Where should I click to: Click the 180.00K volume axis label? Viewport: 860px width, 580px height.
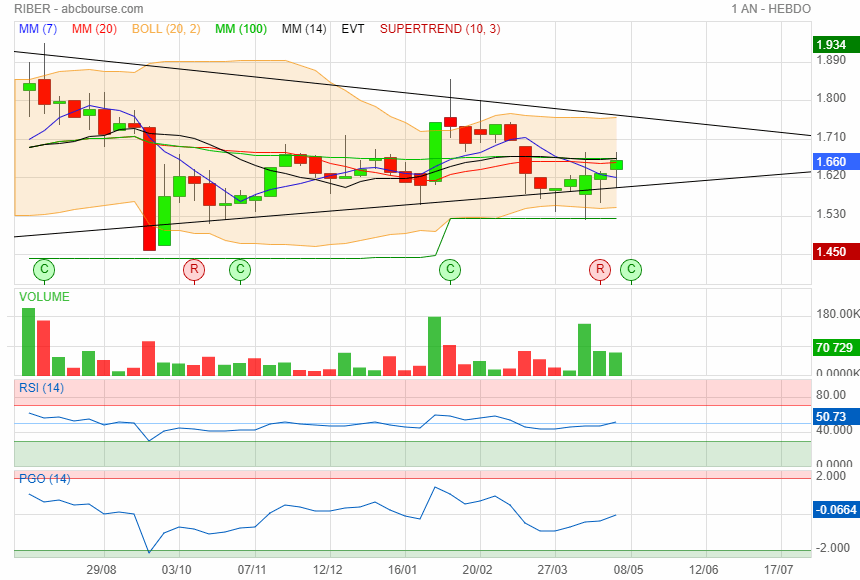point(838,314)
